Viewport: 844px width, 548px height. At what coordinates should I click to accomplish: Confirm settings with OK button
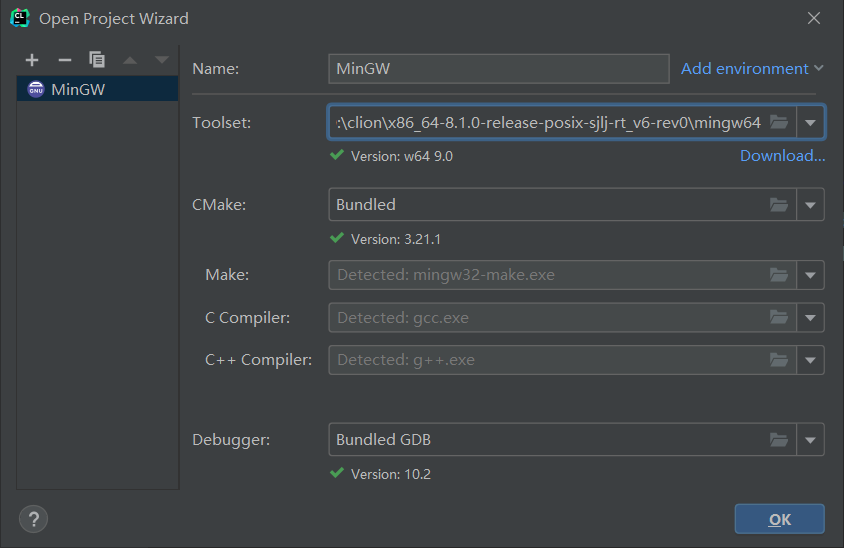779,519
